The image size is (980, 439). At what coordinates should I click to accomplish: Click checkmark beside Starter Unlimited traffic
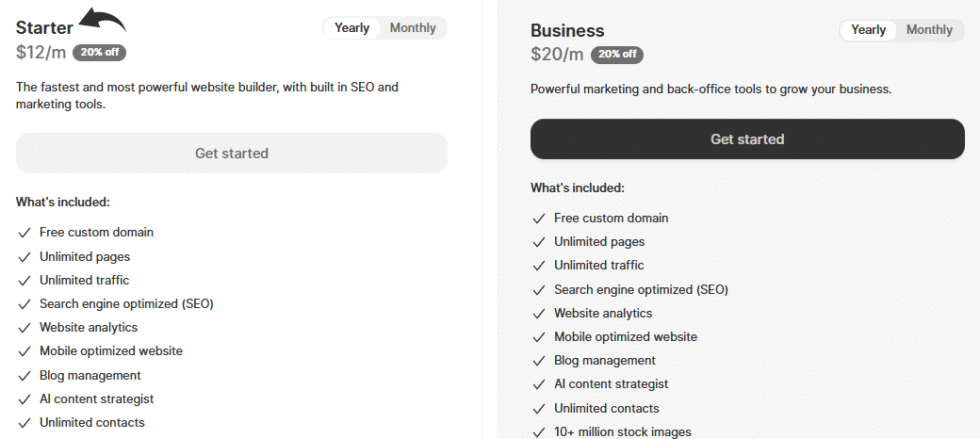24,280
